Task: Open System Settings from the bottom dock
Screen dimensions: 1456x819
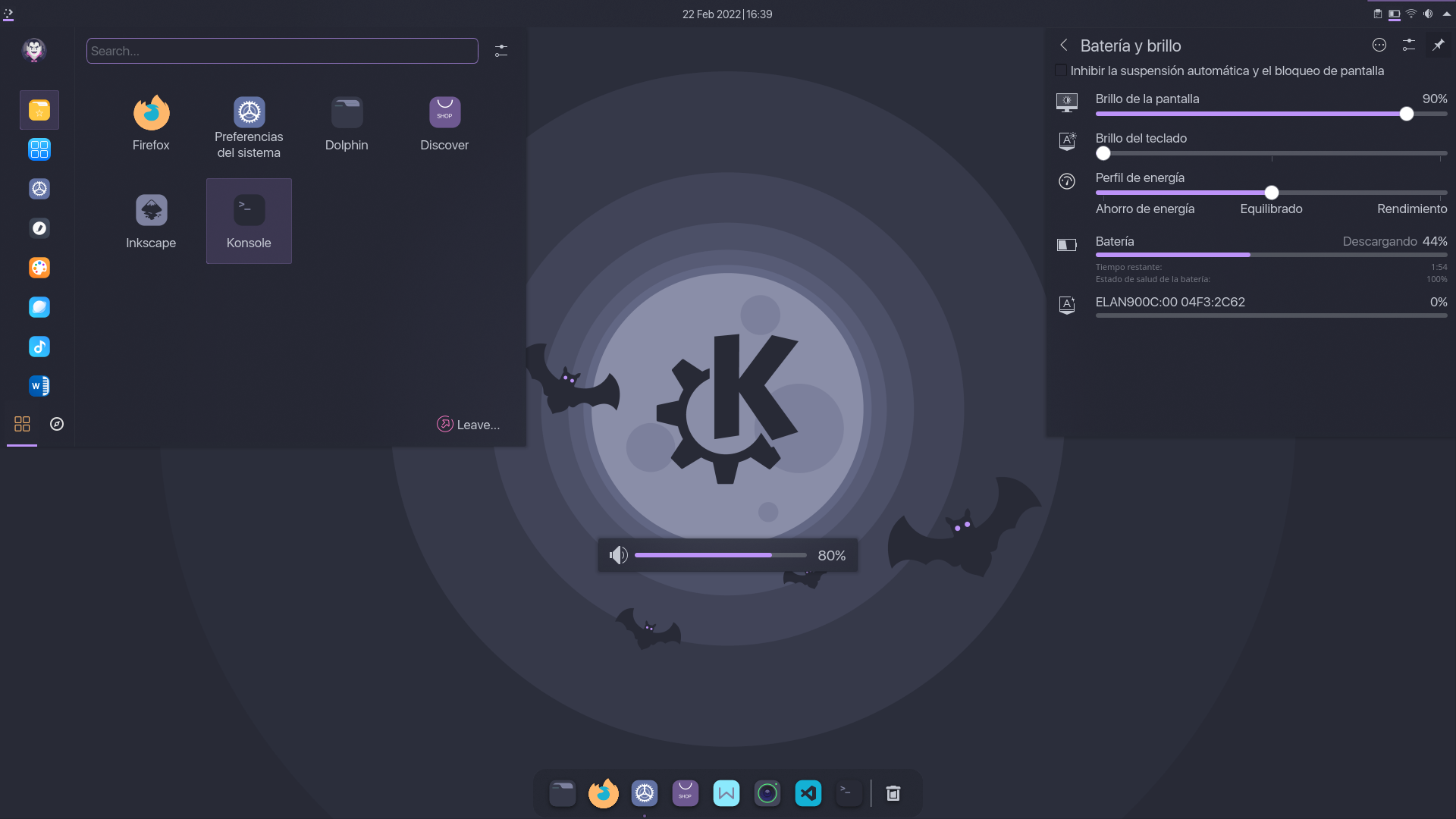Action: coord(645,793)
